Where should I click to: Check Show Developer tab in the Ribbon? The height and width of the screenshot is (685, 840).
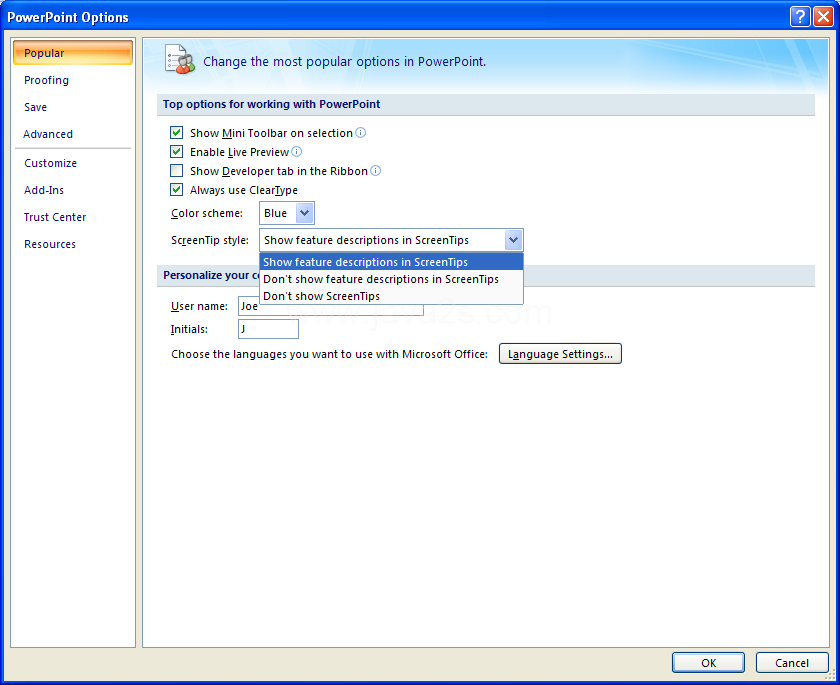(176, 170)
